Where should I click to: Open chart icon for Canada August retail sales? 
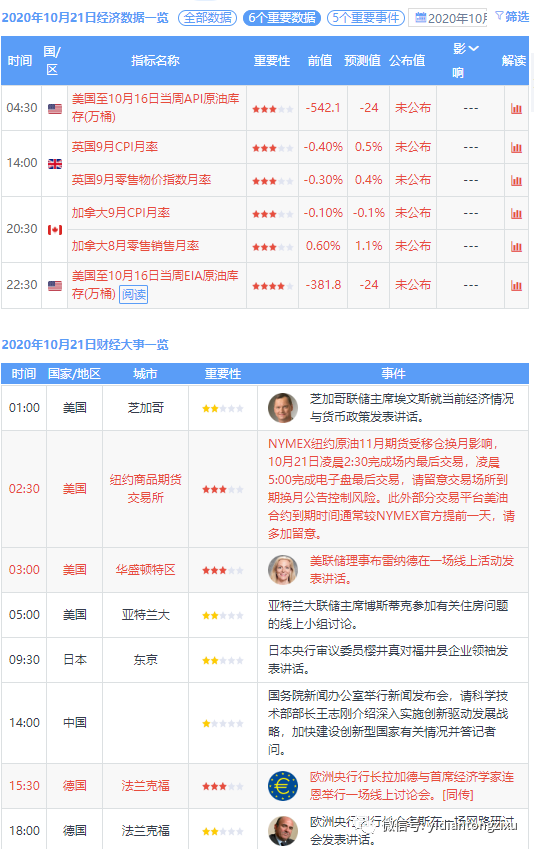click(516, 247)
